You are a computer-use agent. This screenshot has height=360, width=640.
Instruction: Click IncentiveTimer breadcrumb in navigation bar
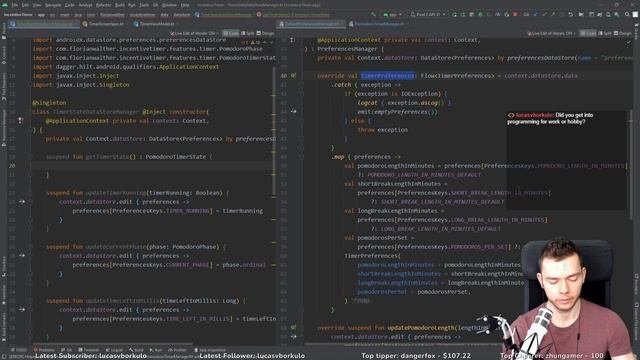[18, 14]
